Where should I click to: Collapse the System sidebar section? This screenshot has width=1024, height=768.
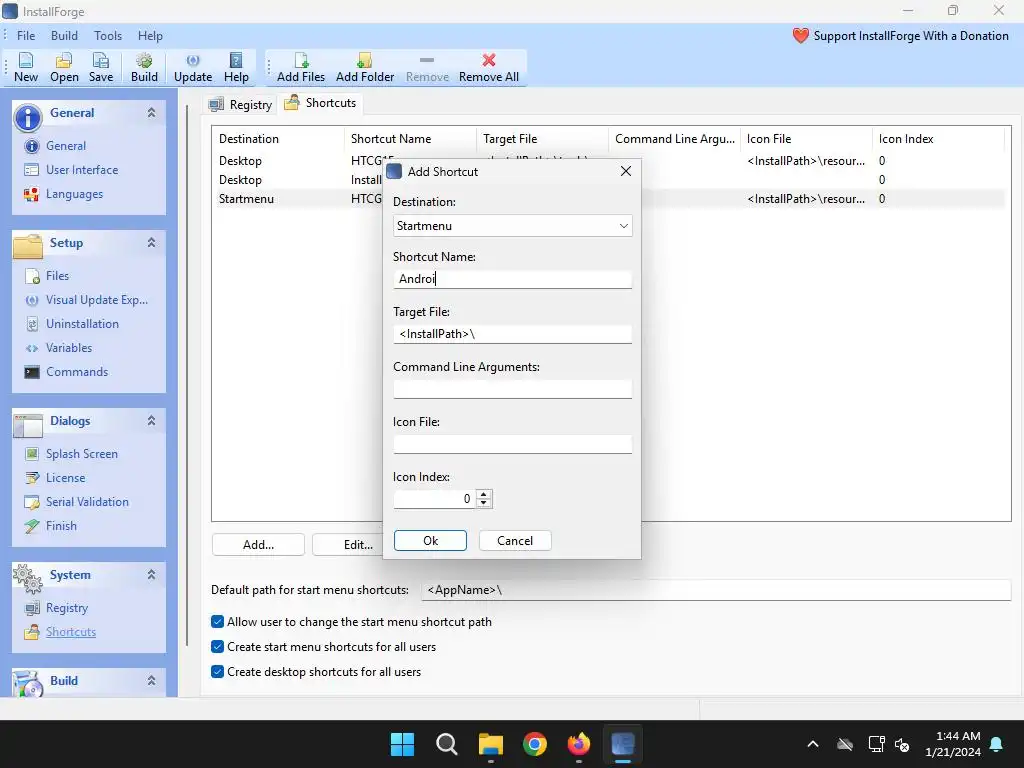[152, 575]
